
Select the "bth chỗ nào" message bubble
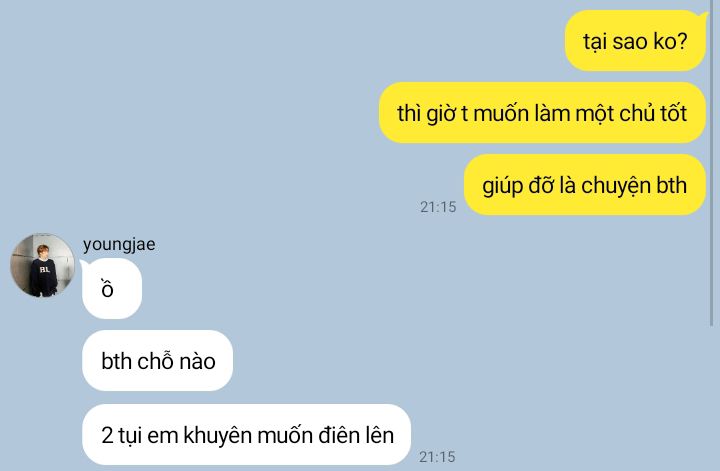tap(158, 361)
